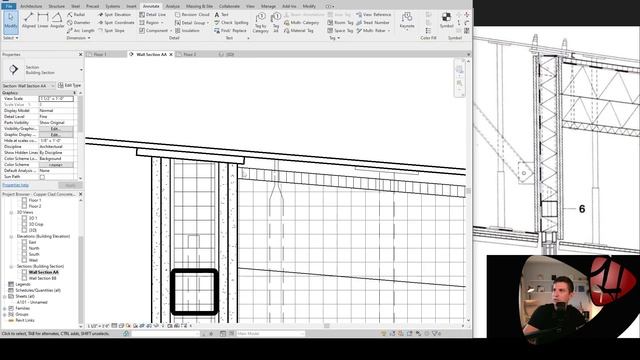Choose the Multi-Category tag tool
Image resolution: width=640 pixels, height=360 pixels.
pyautogui.click(x=302, y=22)
